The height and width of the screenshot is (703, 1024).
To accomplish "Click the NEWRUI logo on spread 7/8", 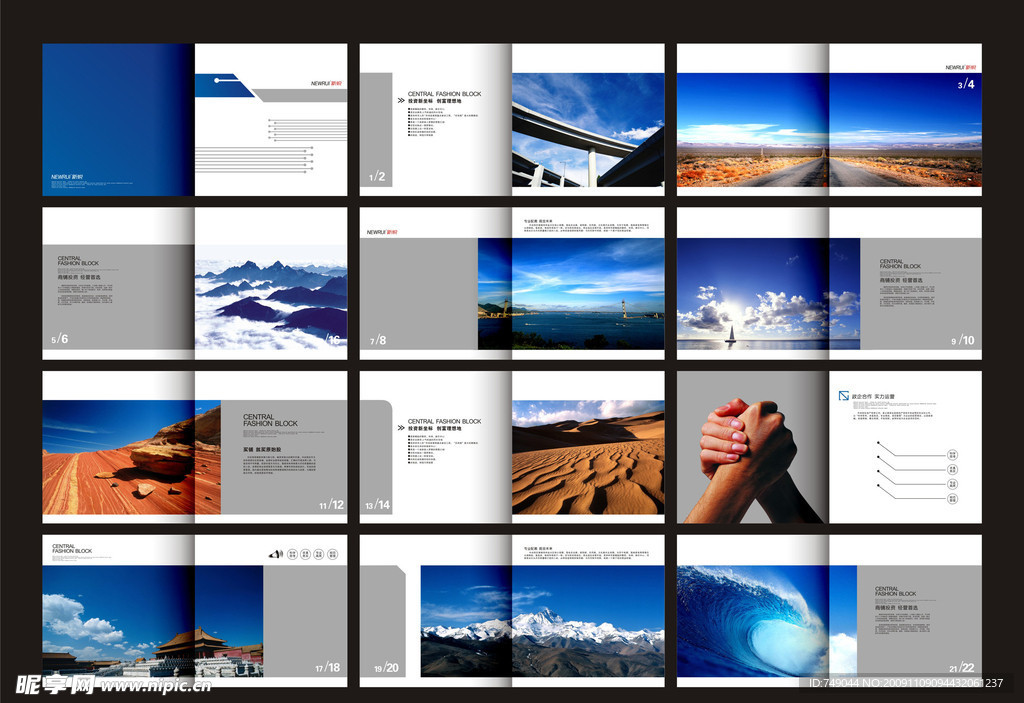I will click(382, 232).
